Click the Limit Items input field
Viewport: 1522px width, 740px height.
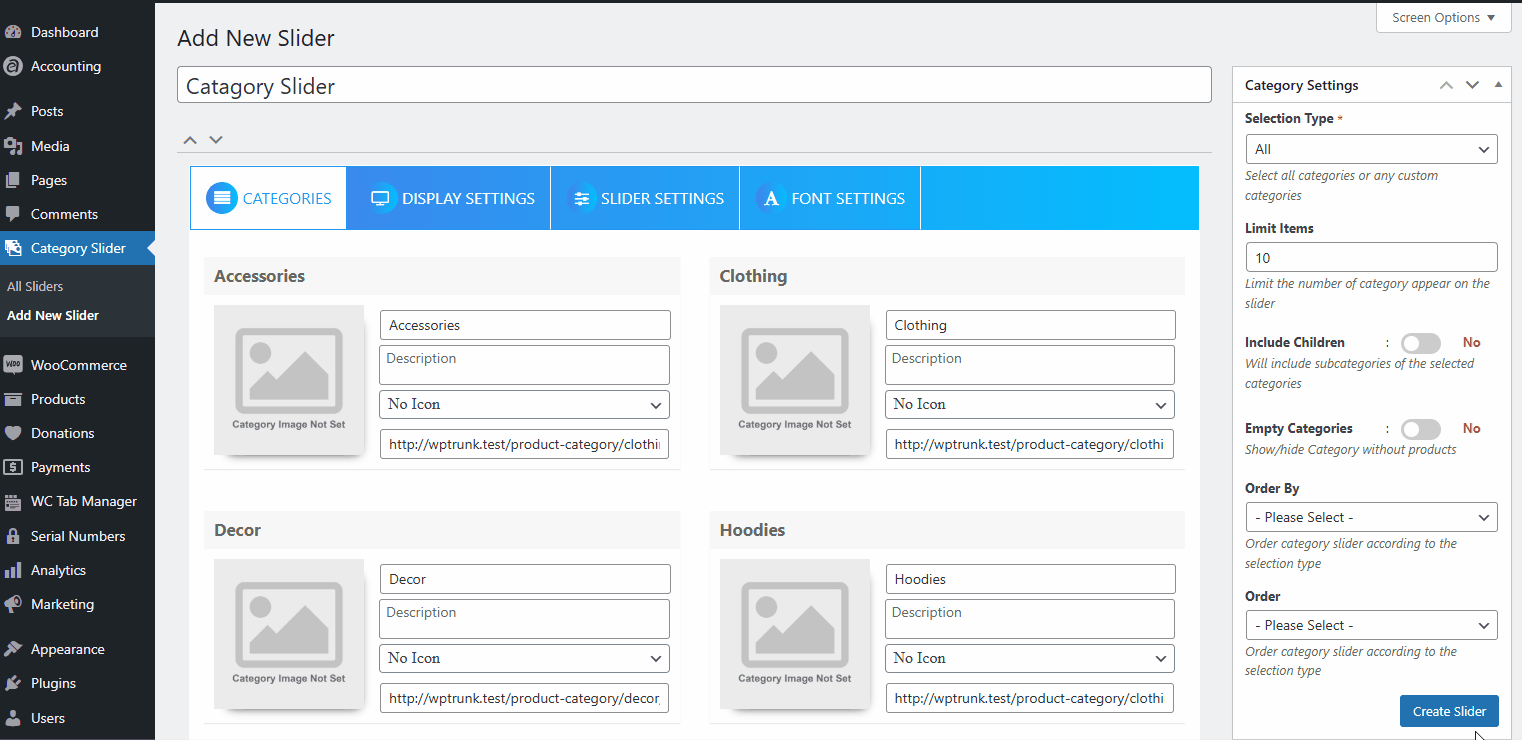point(1370,257)
